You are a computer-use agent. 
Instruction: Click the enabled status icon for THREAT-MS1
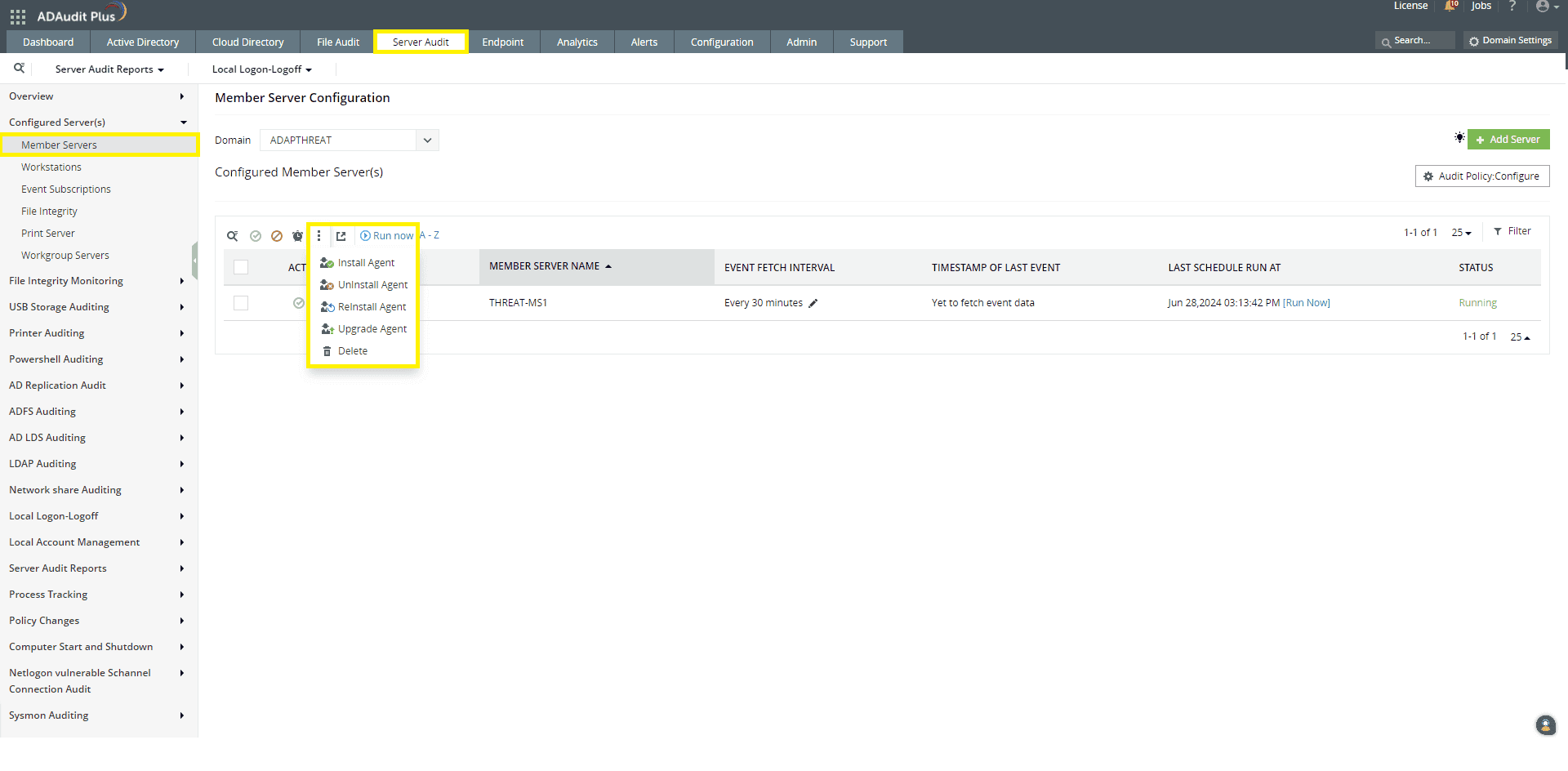299,303
